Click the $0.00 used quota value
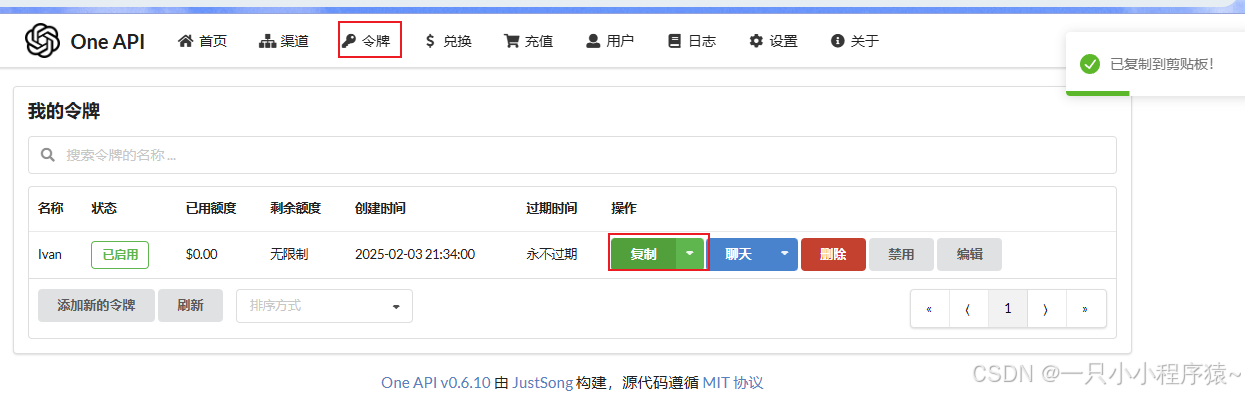This screenshot has width=1245, height=393. (x=202, y=254)
